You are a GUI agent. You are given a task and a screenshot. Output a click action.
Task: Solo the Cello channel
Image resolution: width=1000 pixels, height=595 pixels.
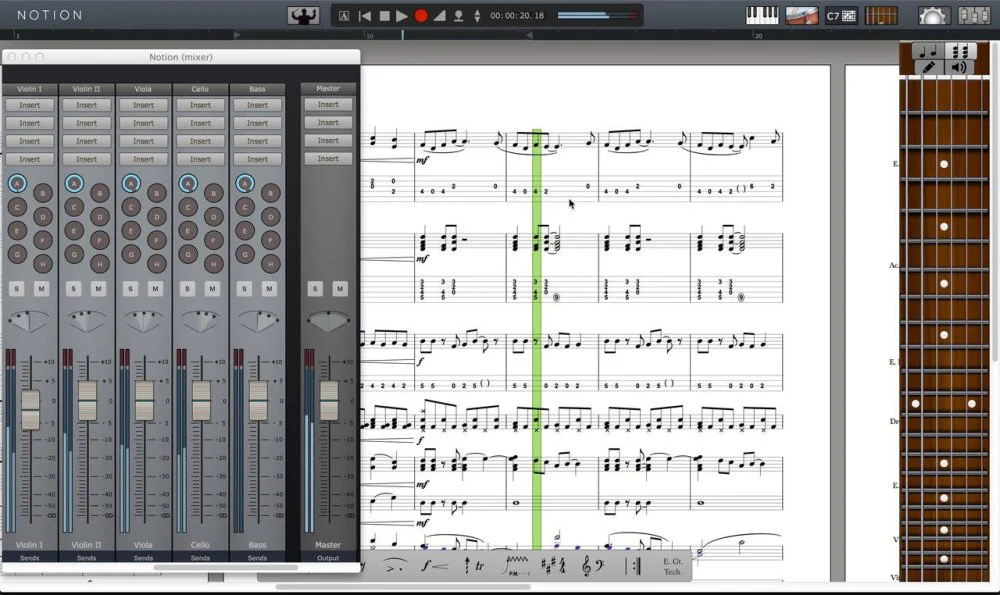[187, 289]
